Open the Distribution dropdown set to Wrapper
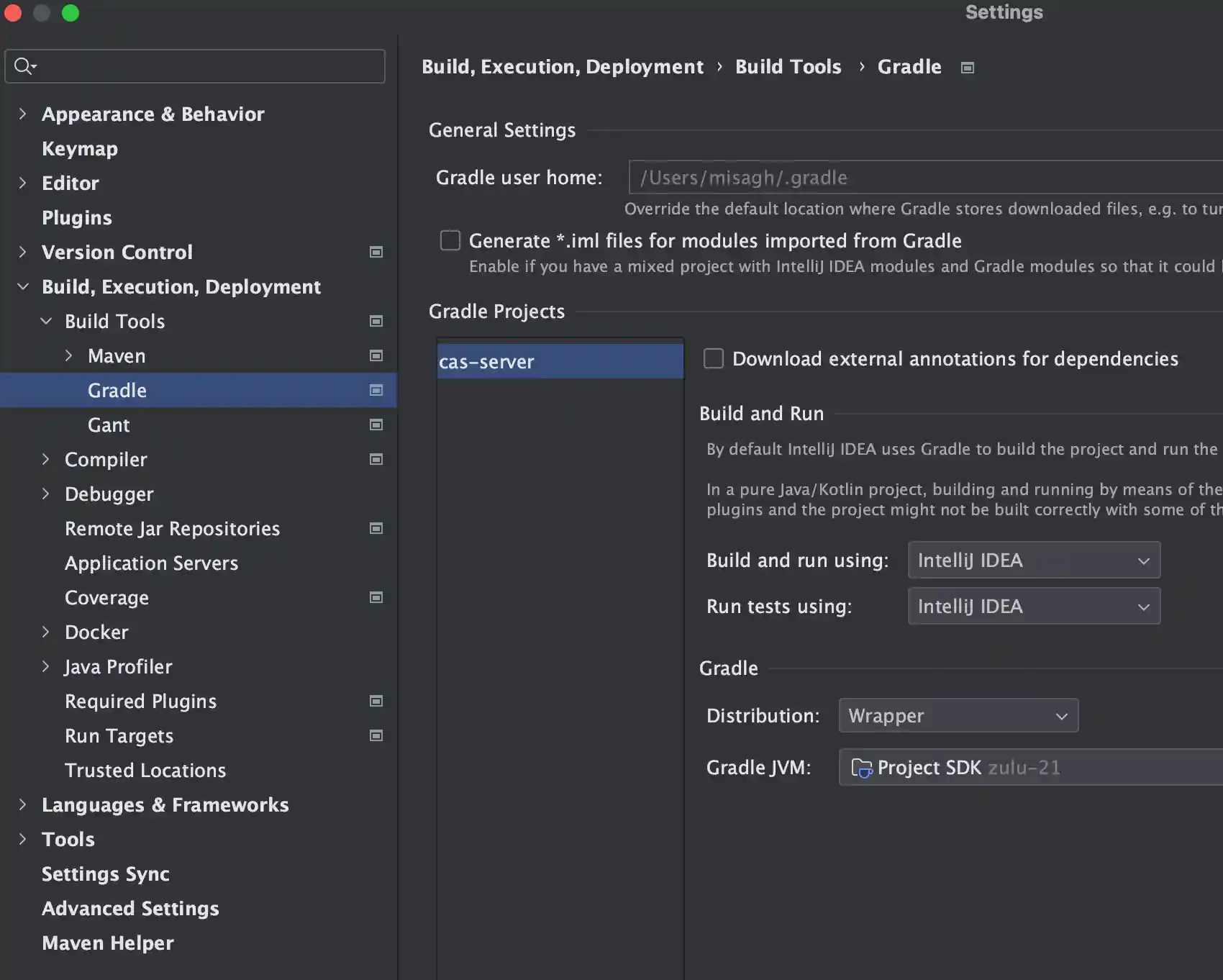The image size is (1223, 980). (958, 716)
